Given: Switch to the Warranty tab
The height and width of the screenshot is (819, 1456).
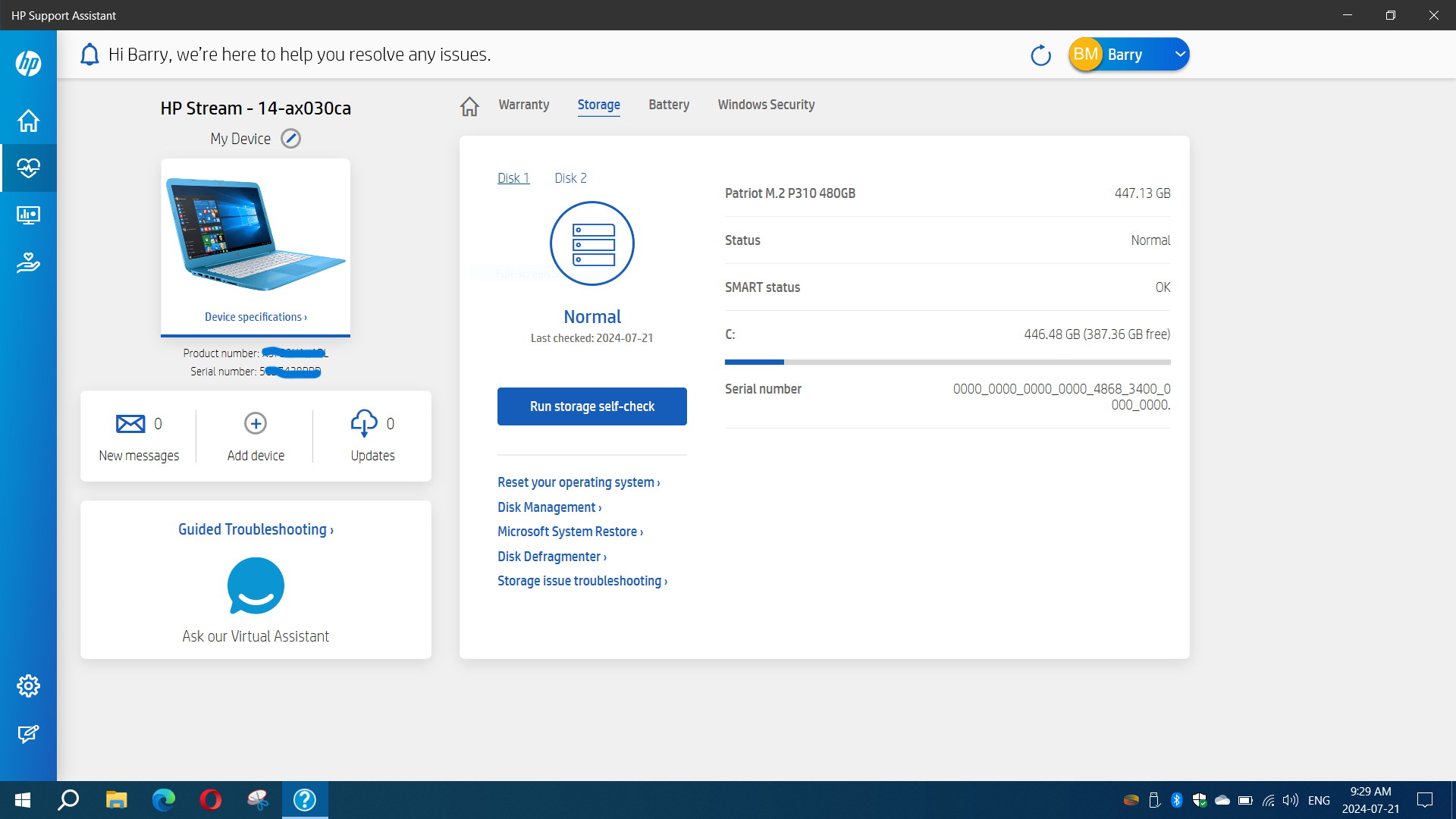Looking at the screenshot, I should tap(524, 105).
